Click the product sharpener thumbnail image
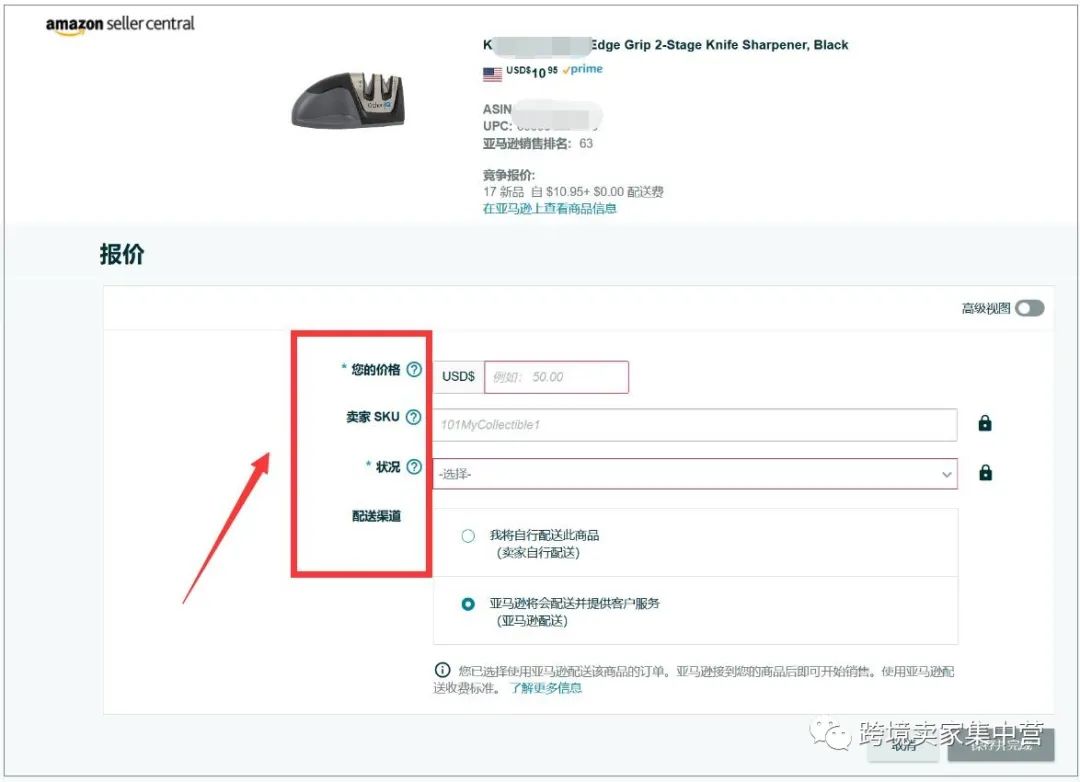1080x782 pixels. point(346,99)
